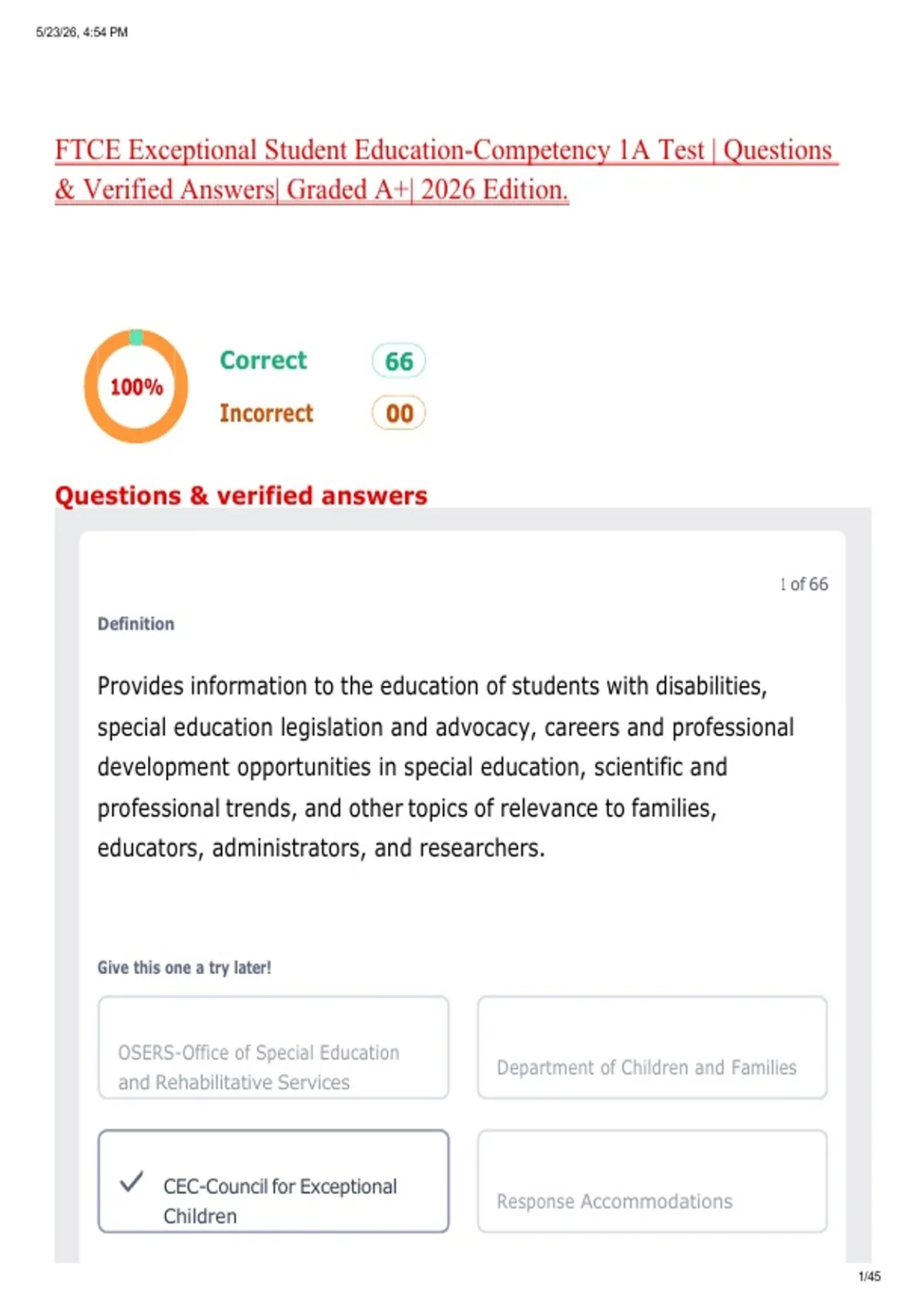This screenshot has width=924, height=1309.
Task: Click the Questions & verified answers heading
Action: tap(241, 495)
